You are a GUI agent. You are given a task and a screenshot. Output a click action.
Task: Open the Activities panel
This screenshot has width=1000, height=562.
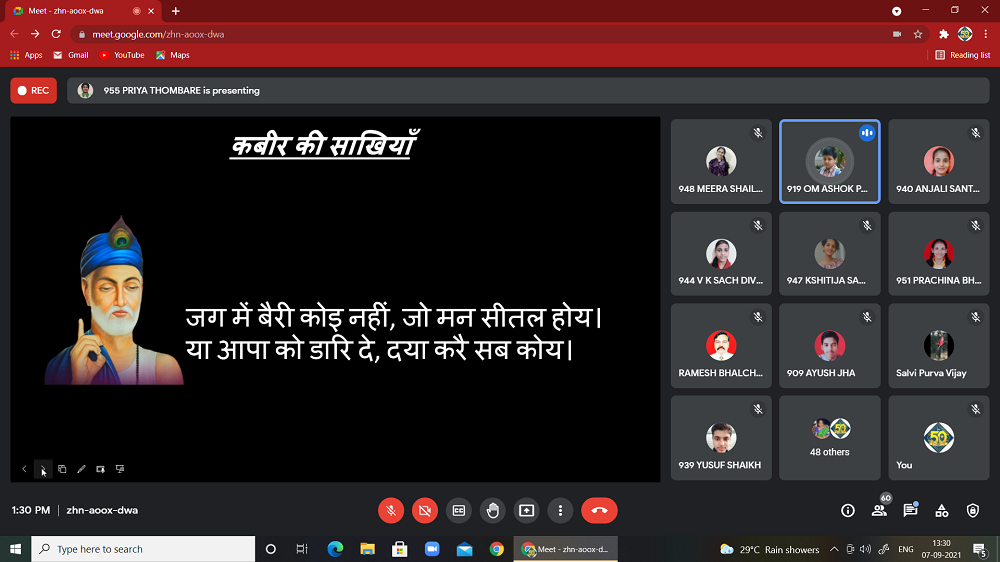pos(941,510)
